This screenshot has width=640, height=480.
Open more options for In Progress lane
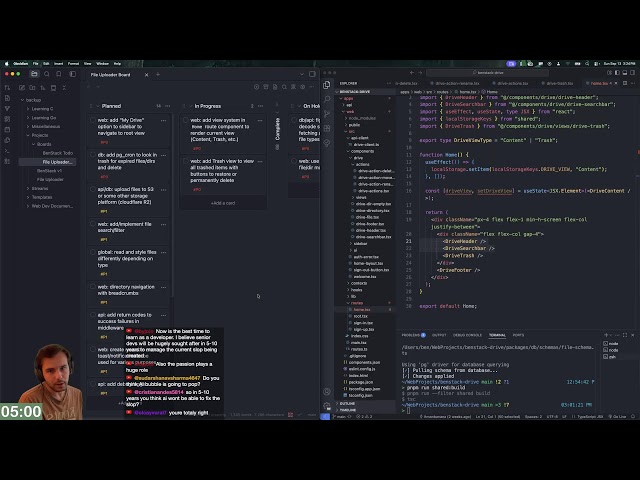coord(260,106)
